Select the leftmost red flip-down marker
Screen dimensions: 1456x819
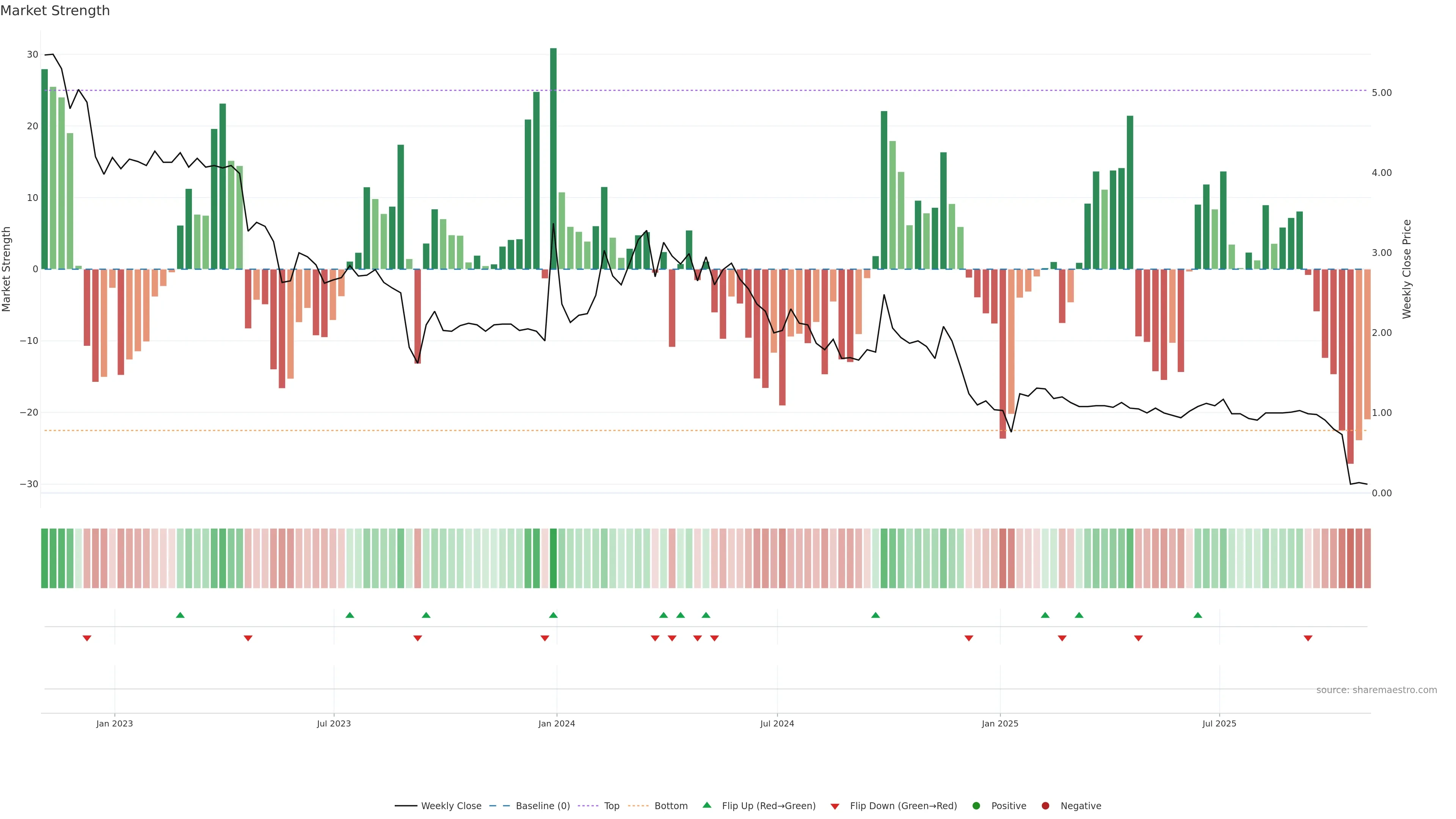(87, 638)
